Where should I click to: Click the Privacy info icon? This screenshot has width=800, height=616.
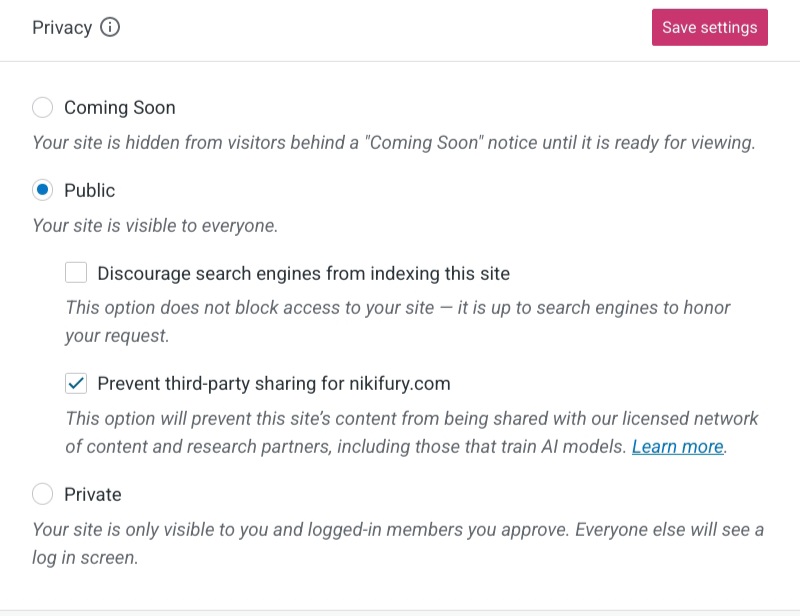coord(110,28)
